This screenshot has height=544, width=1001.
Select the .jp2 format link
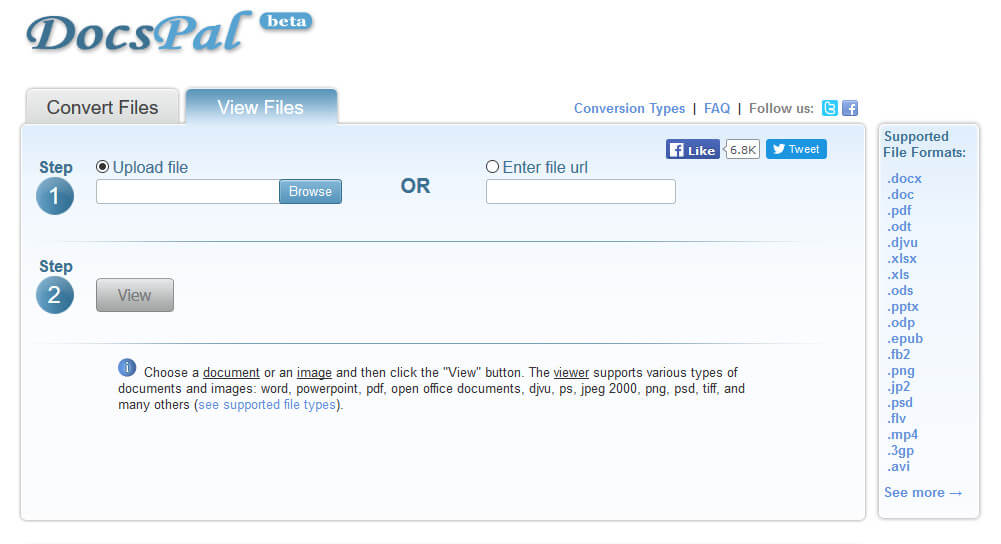click(x=898, y=386)
